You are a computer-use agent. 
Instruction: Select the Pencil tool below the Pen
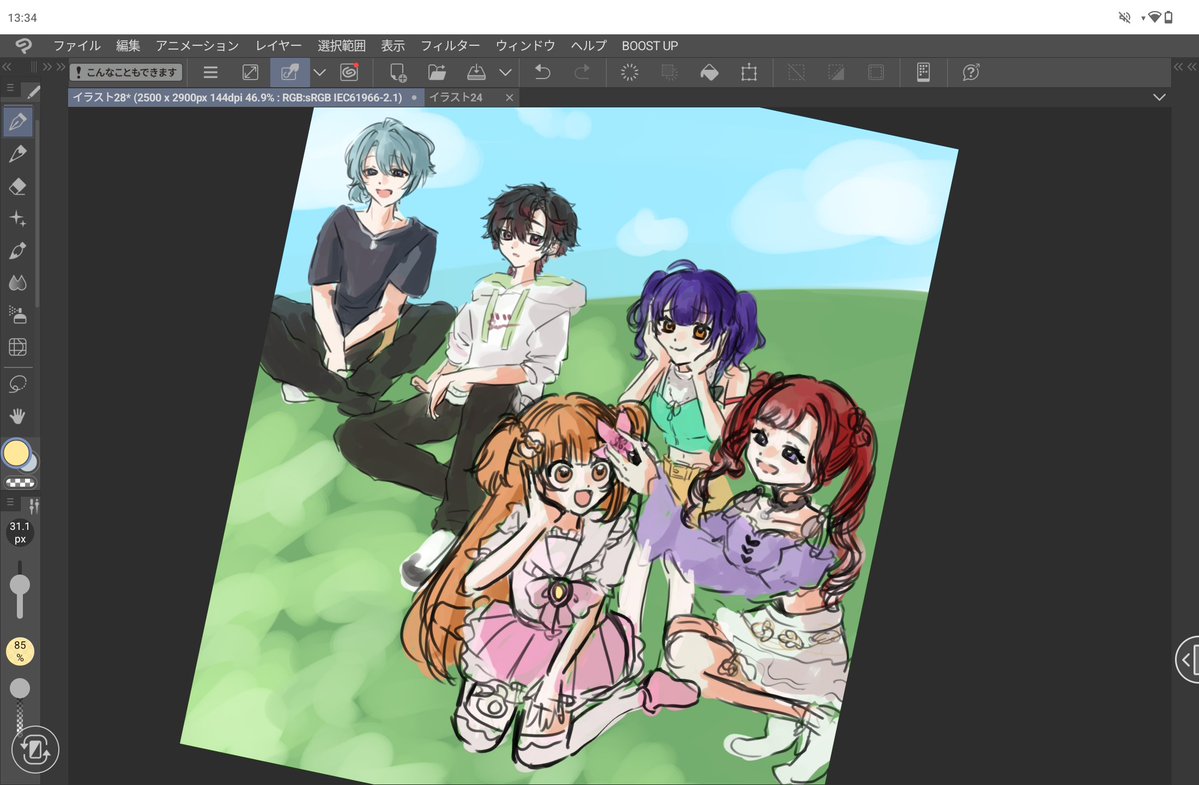[x=18, y=154]
